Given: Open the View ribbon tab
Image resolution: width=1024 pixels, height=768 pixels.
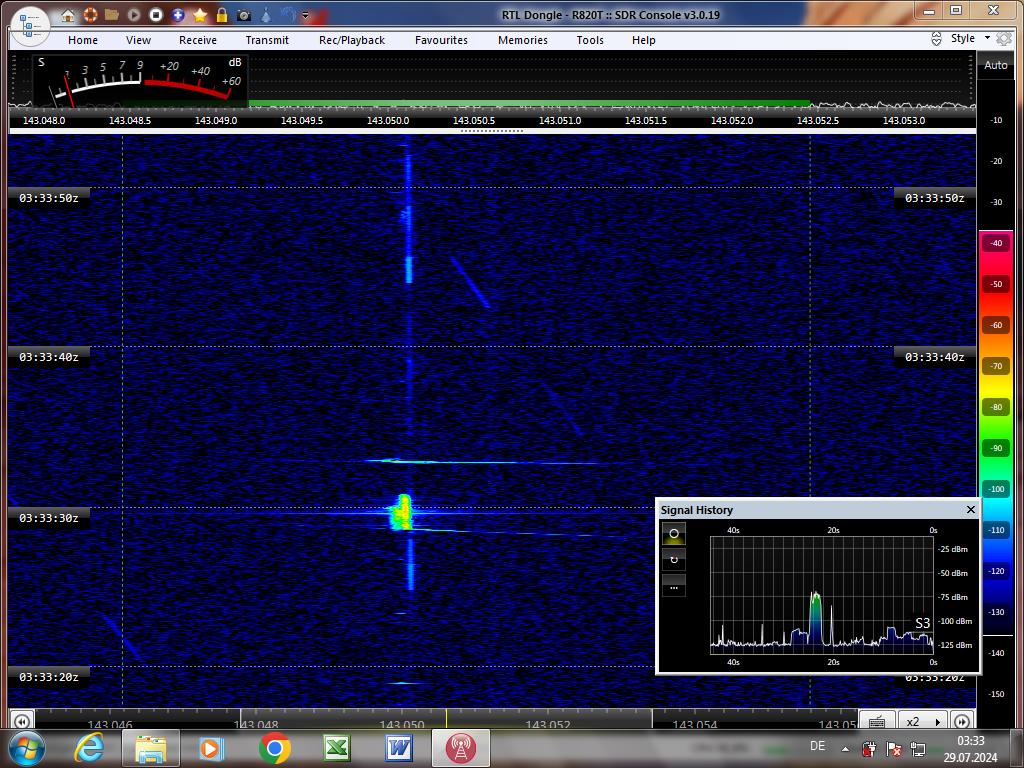Looking at the screenshot, I should coord(138,40).
